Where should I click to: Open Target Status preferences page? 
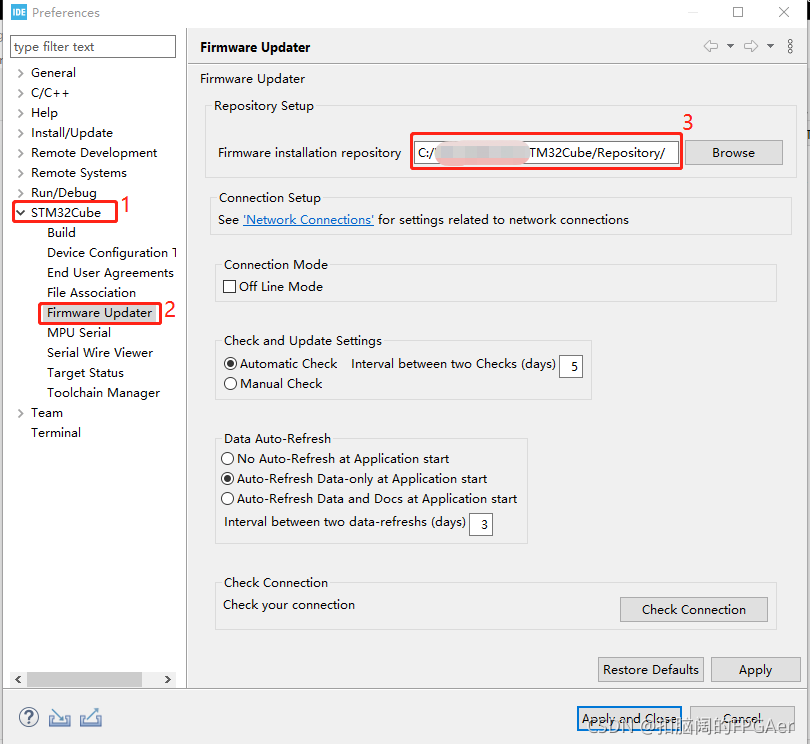86,373
